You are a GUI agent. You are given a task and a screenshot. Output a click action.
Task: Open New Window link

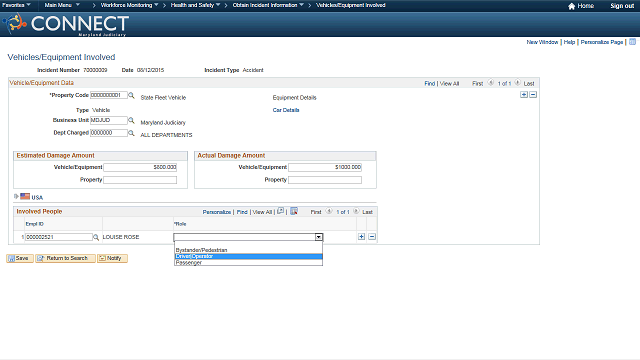tap(542, 42)
